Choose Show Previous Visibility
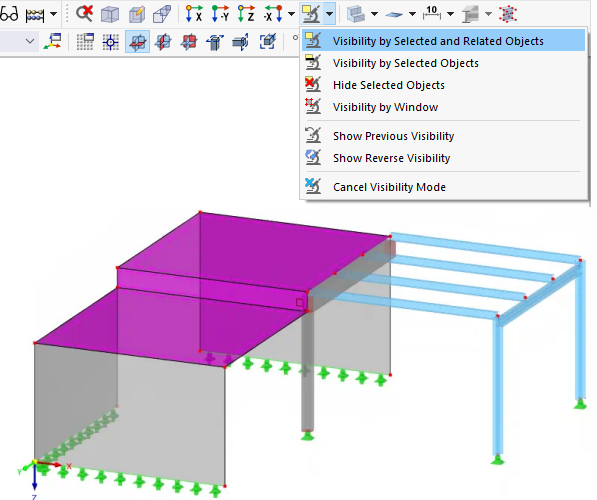Viewport: 597px width, 500px height. (443, 136)
